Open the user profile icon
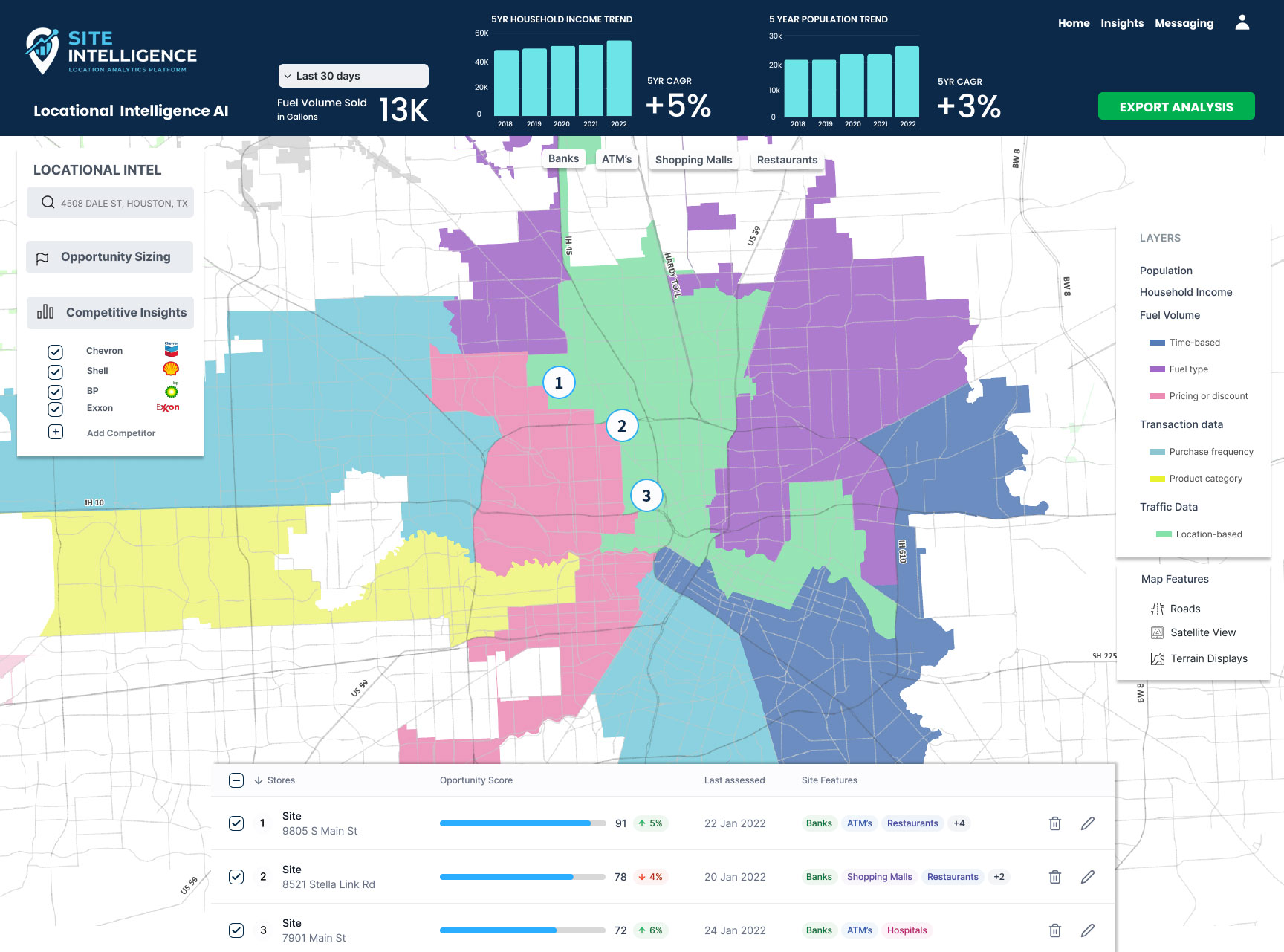Image resolution: width=1284 pixels, height=952 pixels. pos(1242,22)
